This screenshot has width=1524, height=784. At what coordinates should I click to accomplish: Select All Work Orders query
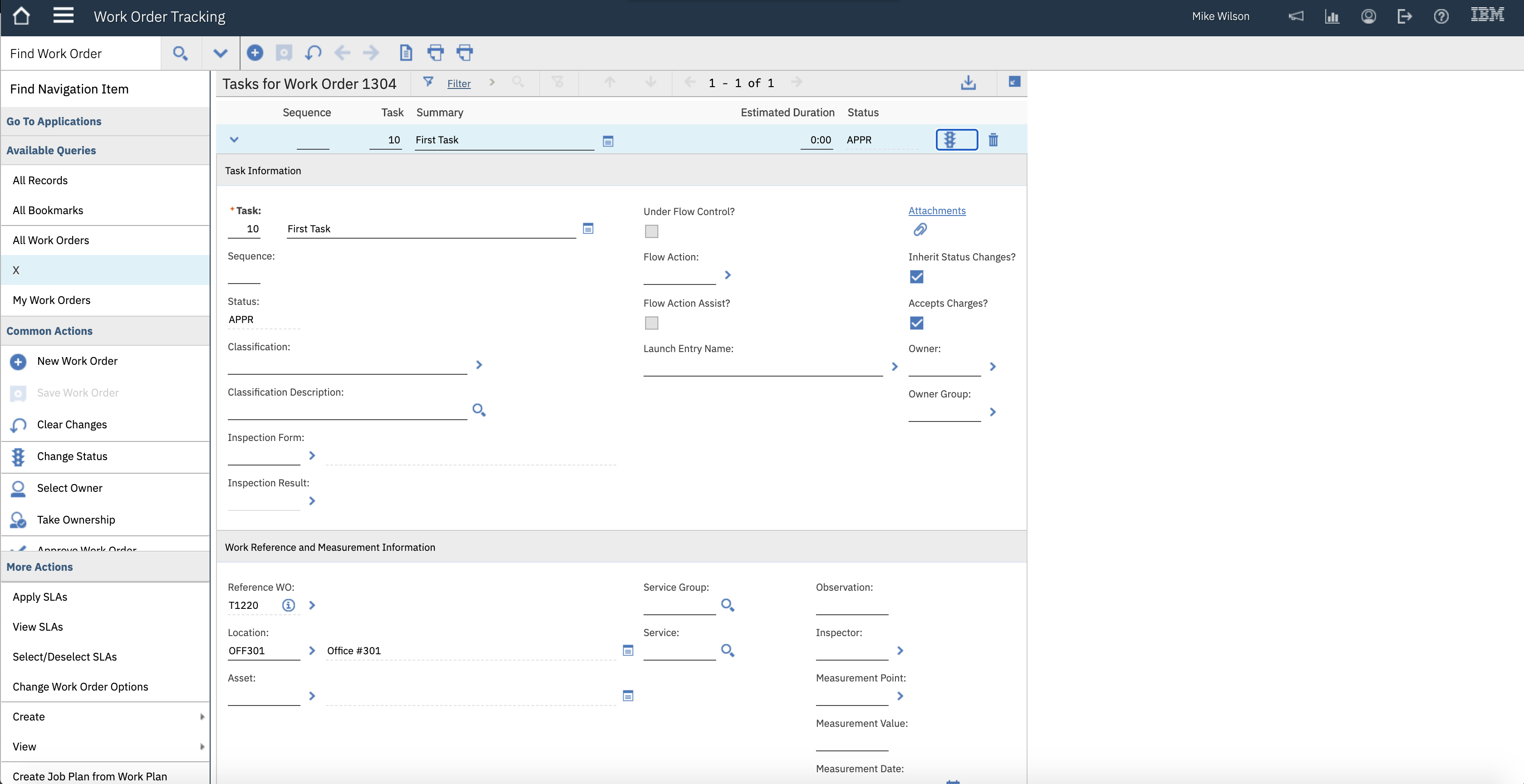pyautogui.click(x=51, y=240)
